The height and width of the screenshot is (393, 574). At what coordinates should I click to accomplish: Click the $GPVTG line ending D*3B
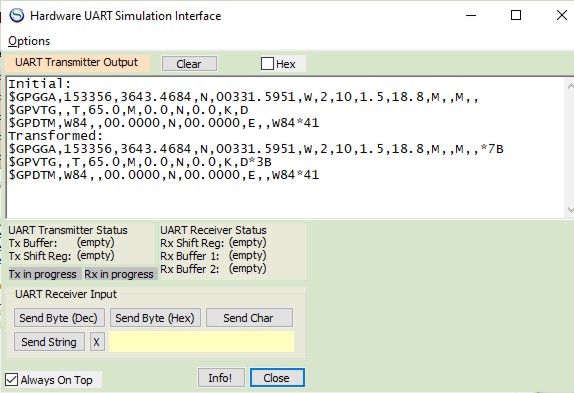pyautogui.click(x=140, y=162)
